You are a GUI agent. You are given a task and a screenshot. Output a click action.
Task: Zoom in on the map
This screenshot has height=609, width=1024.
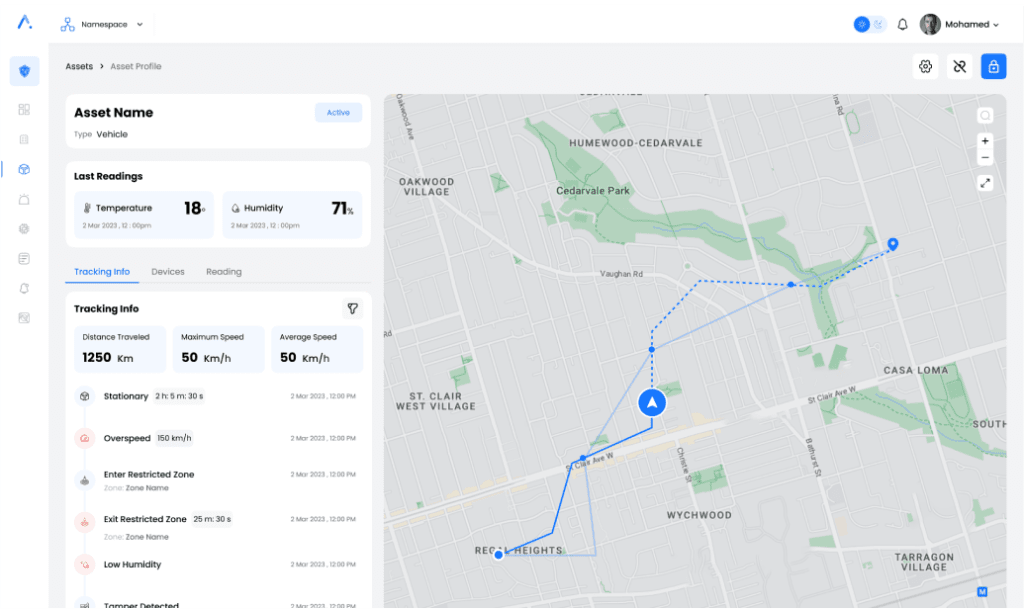(x=985, y=141)
